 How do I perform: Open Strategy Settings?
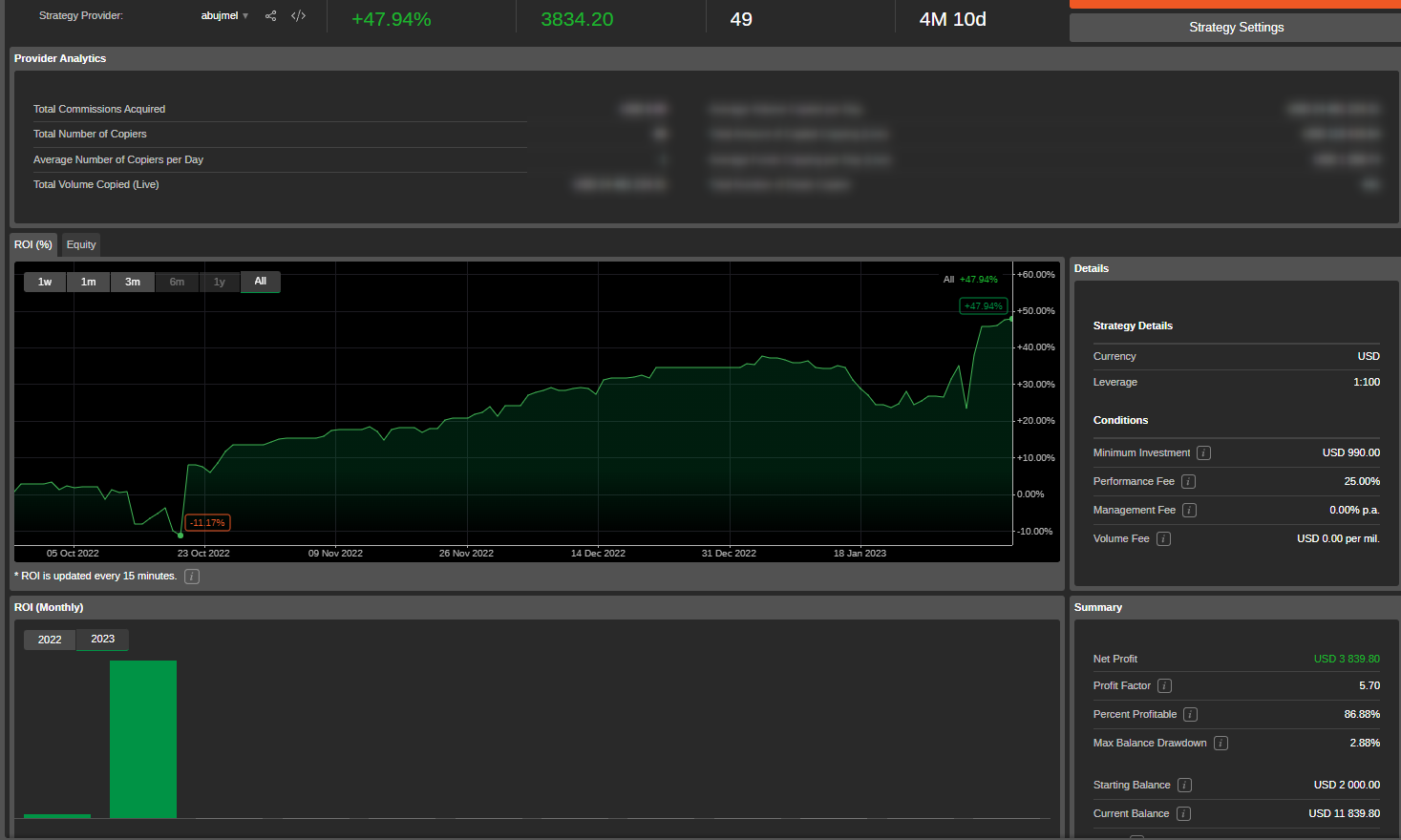(x=1236, y=28)
